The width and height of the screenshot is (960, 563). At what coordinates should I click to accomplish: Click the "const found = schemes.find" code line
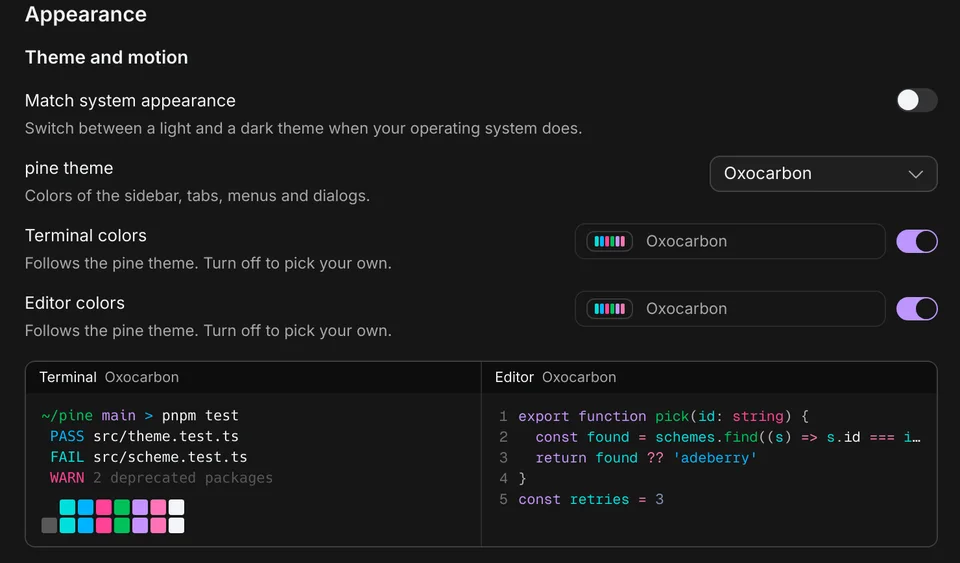click(x=728, y=437)
